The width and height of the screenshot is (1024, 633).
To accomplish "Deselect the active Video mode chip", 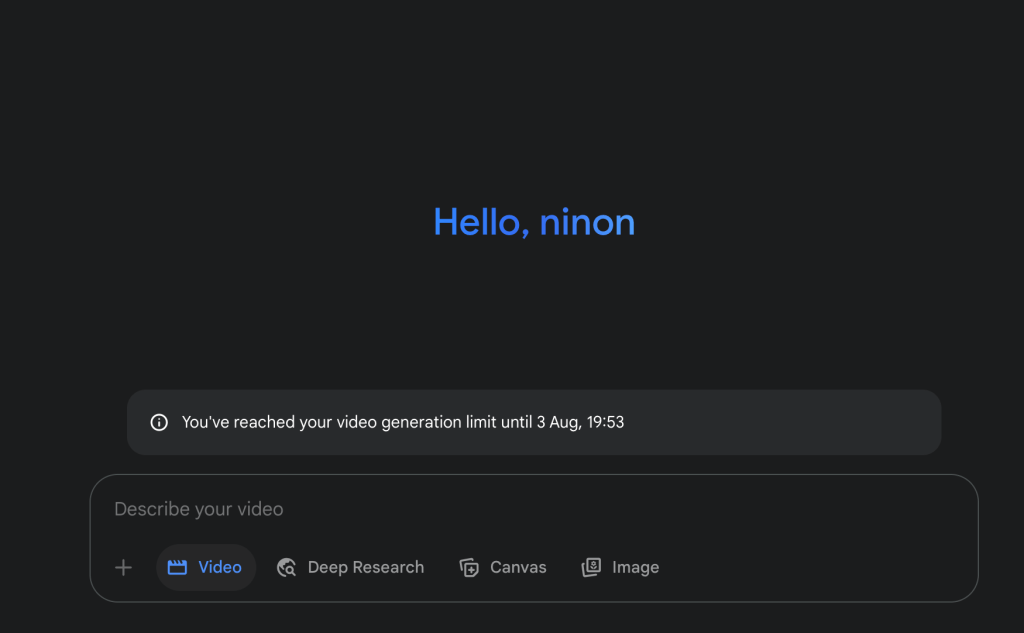I will [205, 568].
